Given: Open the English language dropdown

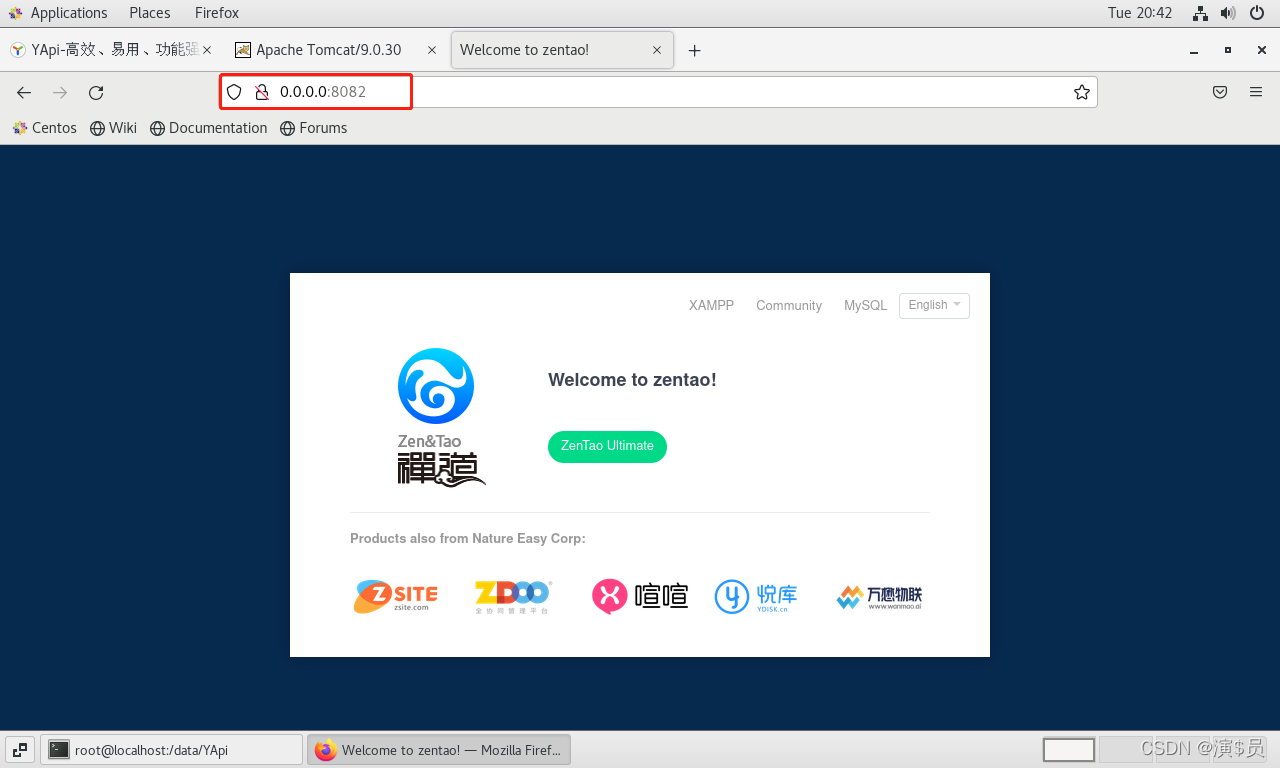Looking at the screenshot, I should 934,305.
